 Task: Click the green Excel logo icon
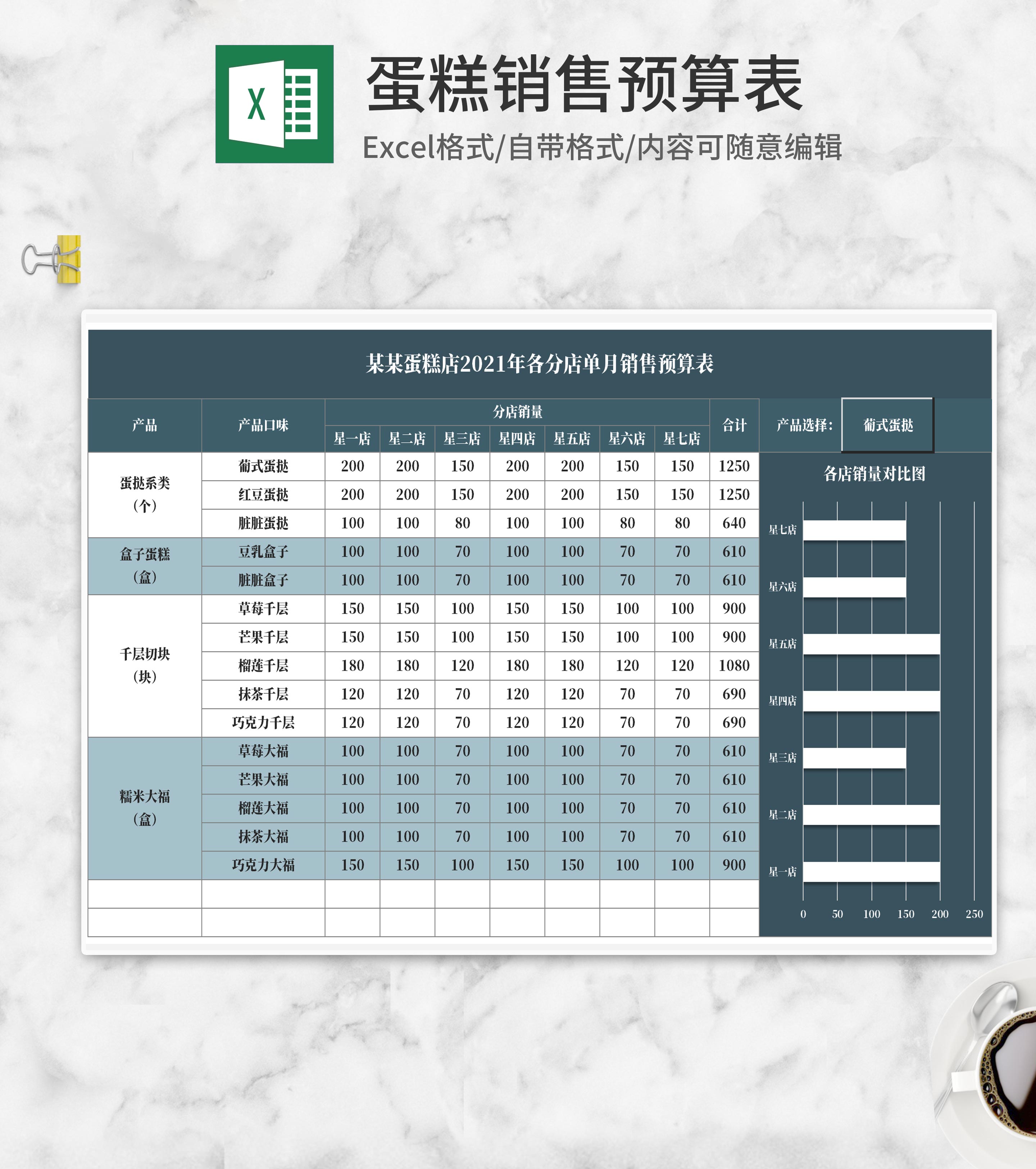click(x=274, y=104)
